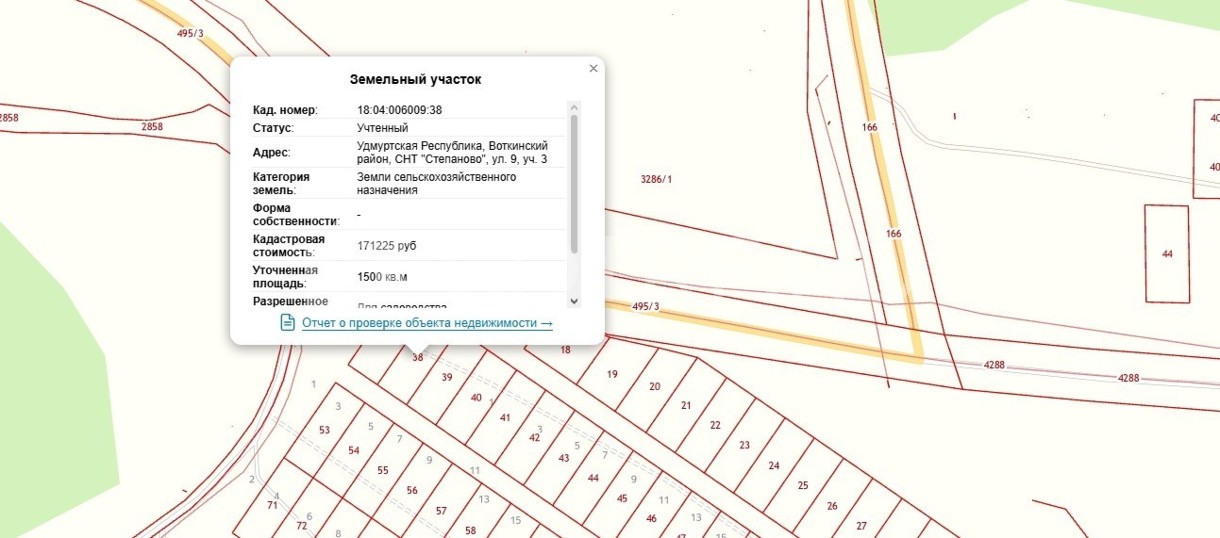The width and height of the screenshot is (1220, 538).
Task: Select parcel 72 on the map
Action: [x=302, y=525]
